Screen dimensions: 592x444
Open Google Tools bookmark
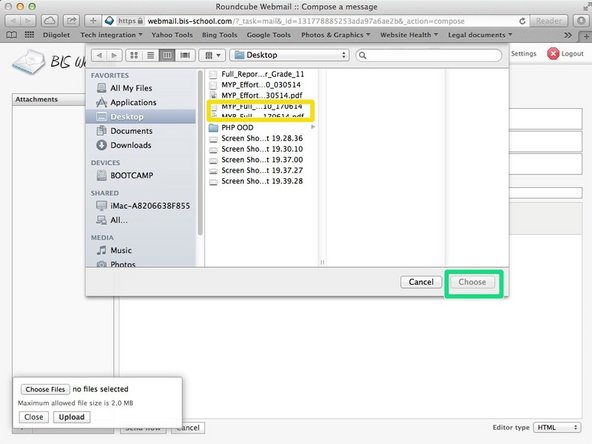(268, 35)
